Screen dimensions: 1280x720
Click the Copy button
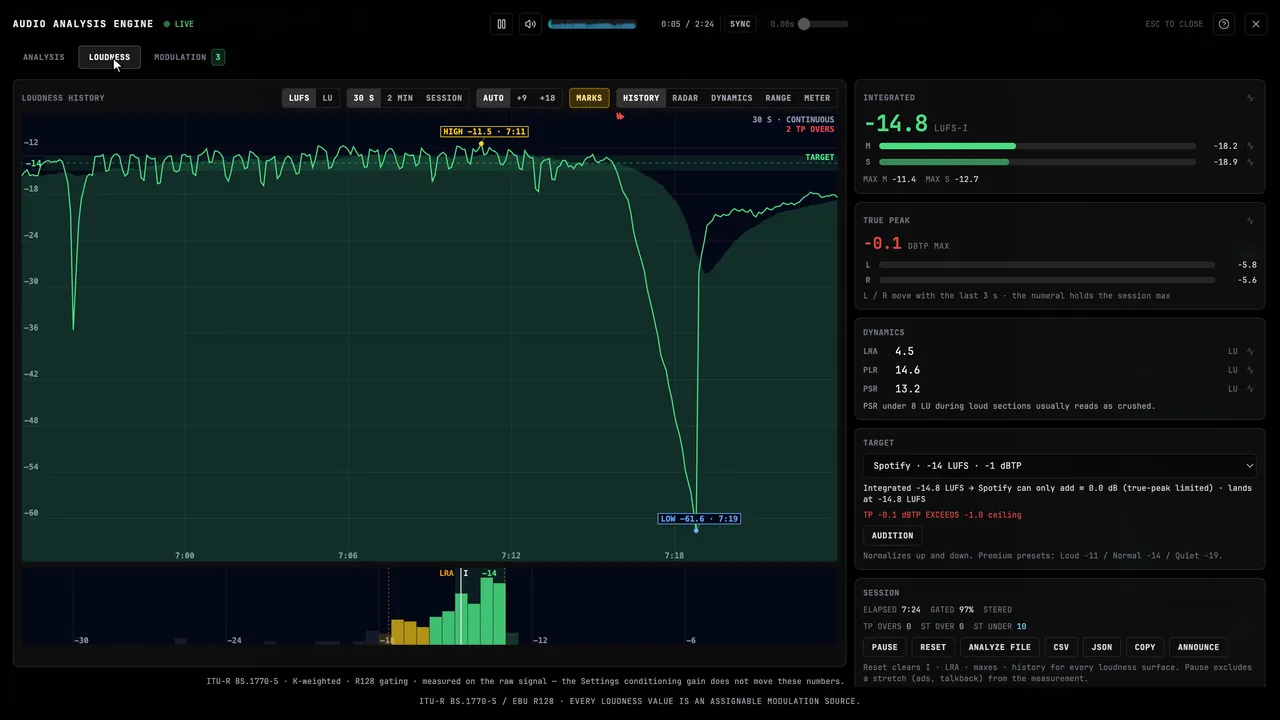coord(1145,647)
